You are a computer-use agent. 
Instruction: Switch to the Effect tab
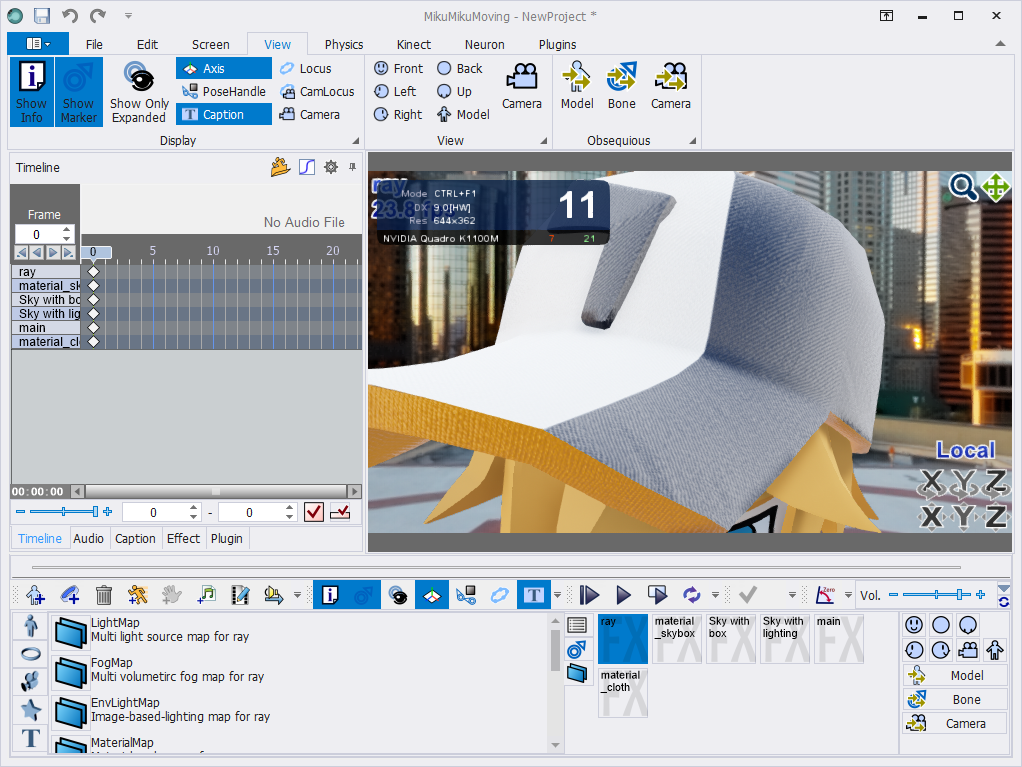point(183,538)
